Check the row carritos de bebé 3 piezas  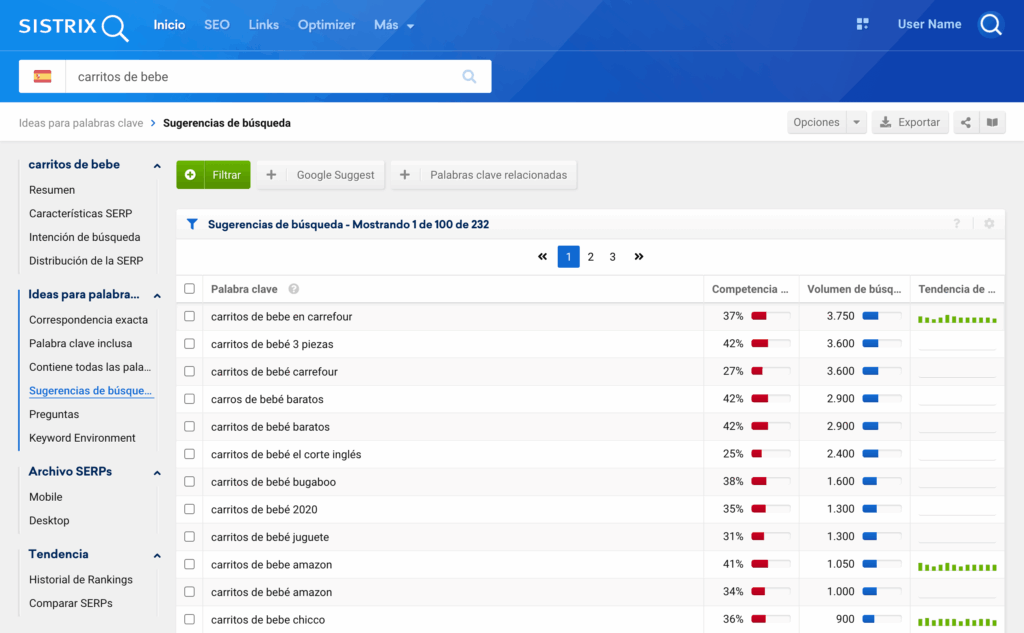pos(189,344)
